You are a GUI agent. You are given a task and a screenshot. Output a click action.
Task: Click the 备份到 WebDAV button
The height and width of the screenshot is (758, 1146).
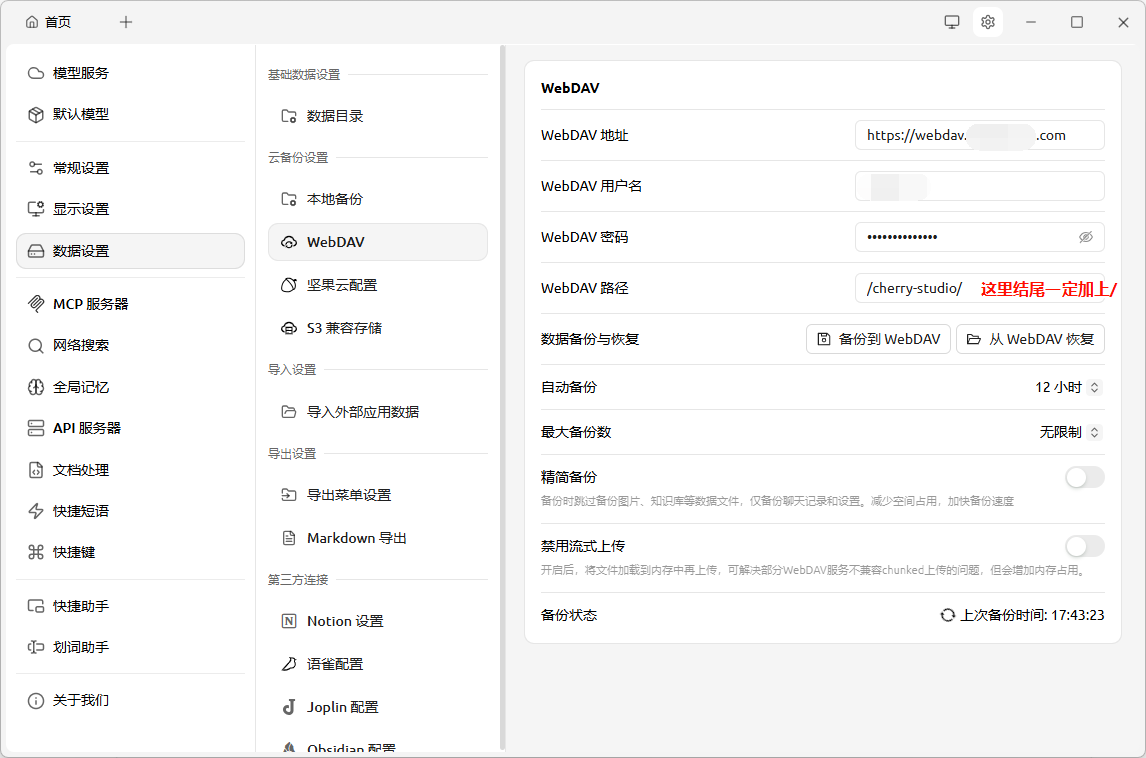point(878,339)
